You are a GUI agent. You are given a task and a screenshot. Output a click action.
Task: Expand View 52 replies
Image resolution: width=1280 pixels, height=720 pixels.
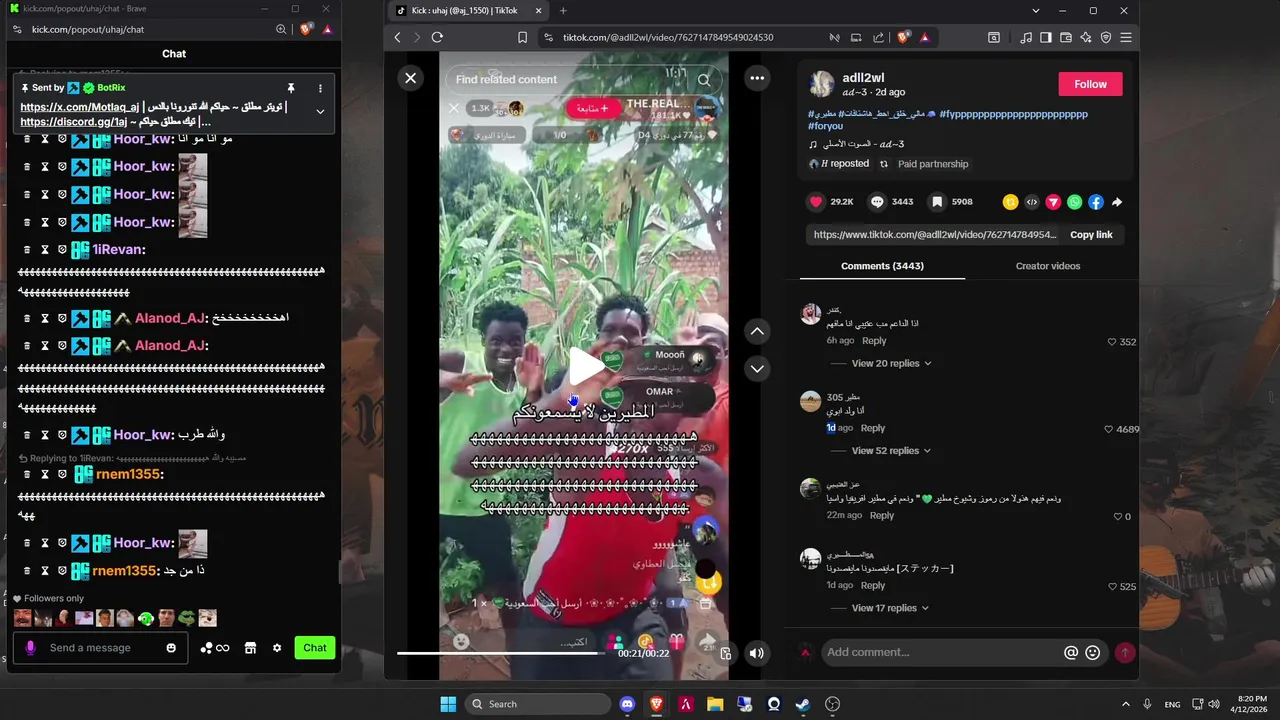pos(891,451)
